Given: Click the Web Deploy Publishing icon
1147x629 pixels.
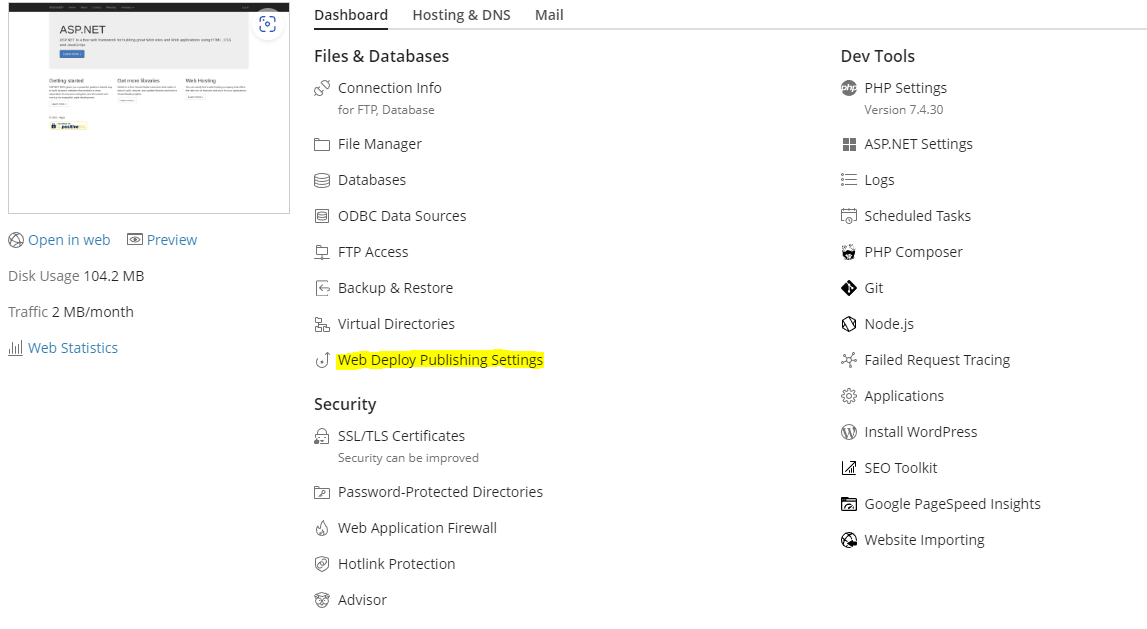Looking at the screenshot, I should coord(322,361).
